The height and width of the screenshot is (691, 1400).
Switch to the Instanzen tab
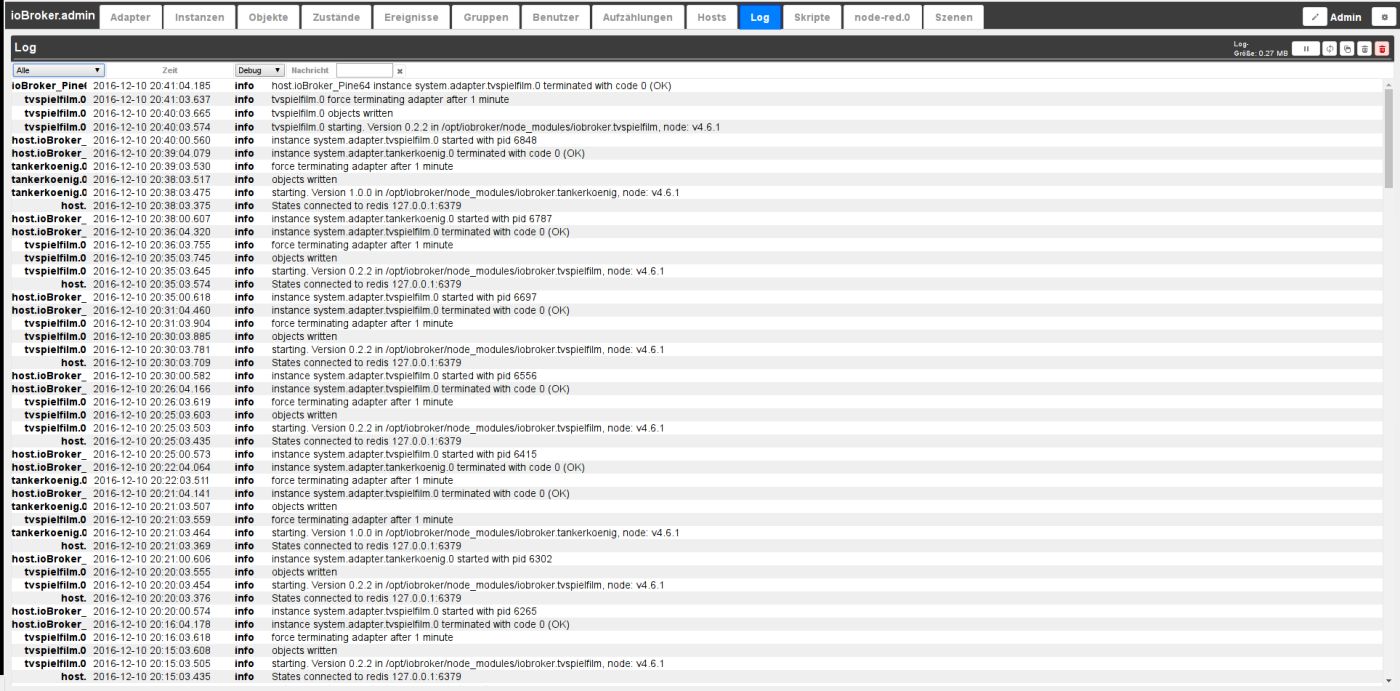[x=199, y=17]
